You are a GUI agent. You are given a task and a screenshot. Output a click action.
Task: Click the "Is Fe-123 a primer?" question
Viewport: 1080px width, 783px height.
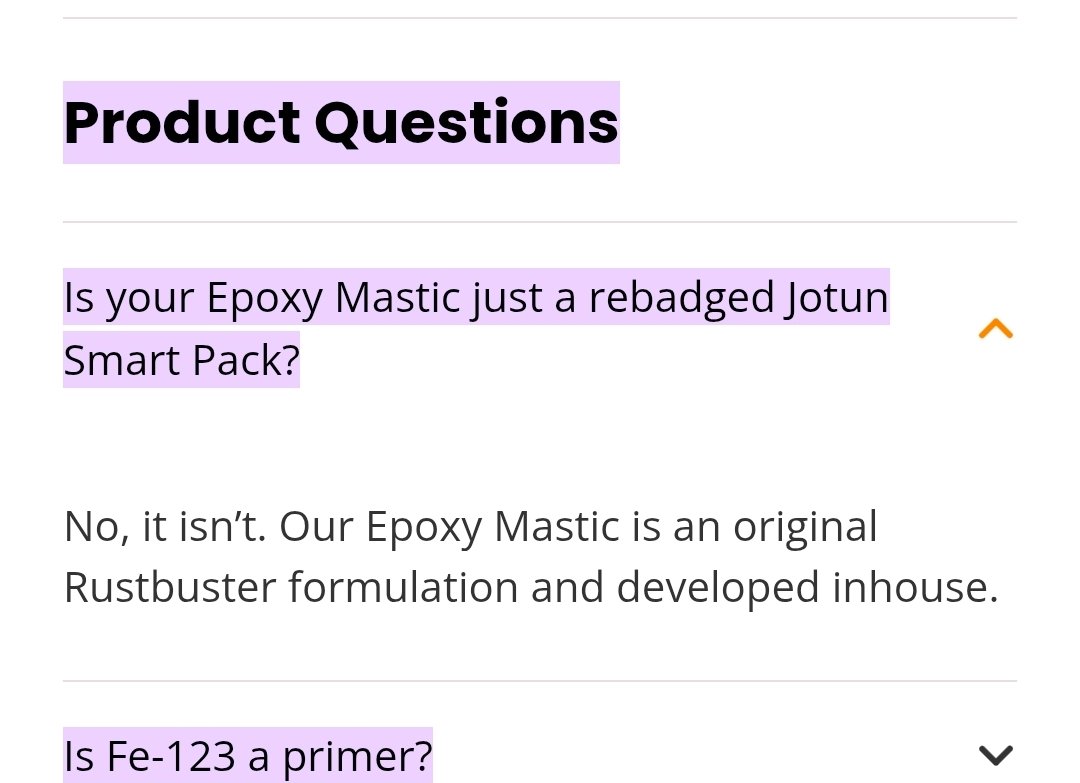click(x=248, y=756)
